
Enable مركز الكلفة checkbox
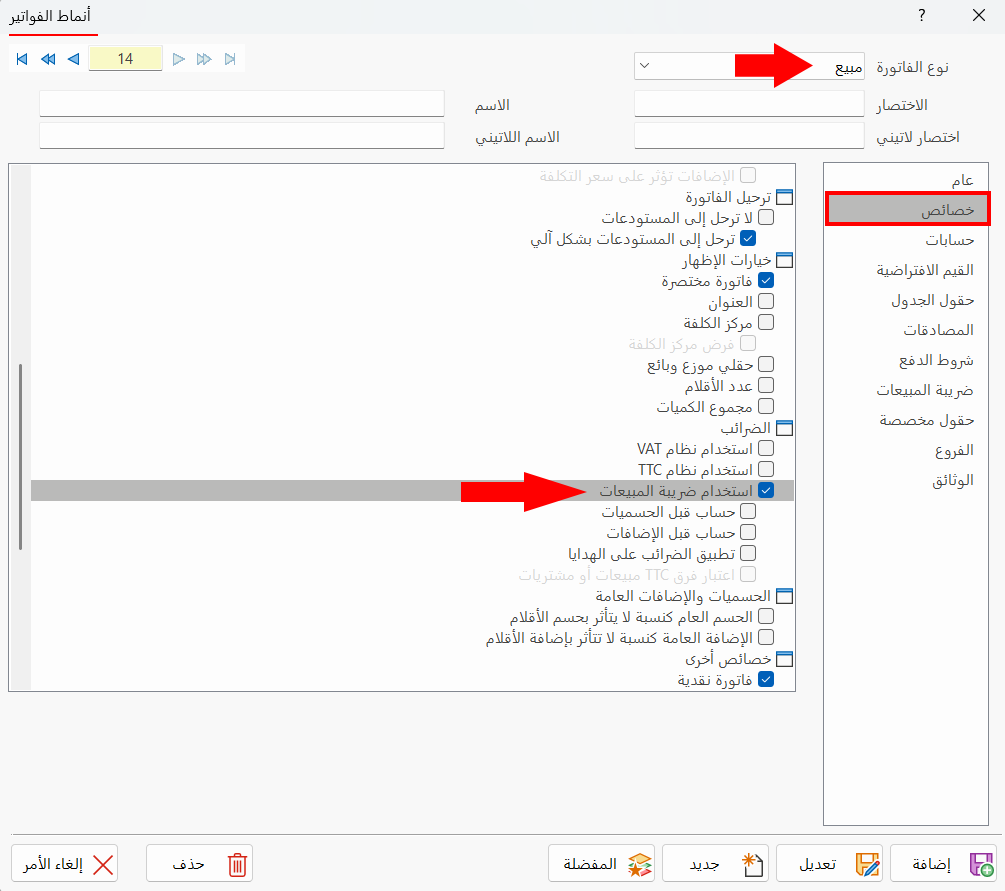[x=766, y=322]
